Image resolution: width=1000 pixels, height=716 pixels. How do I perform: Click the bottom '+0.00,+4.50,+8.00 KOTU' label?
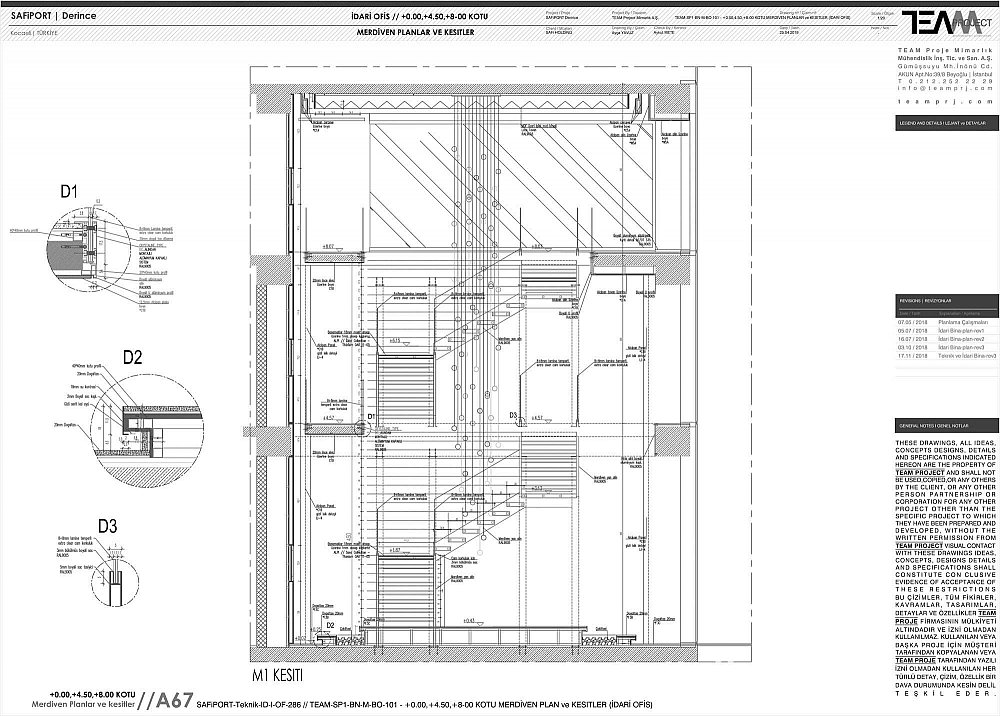[92, 694]
